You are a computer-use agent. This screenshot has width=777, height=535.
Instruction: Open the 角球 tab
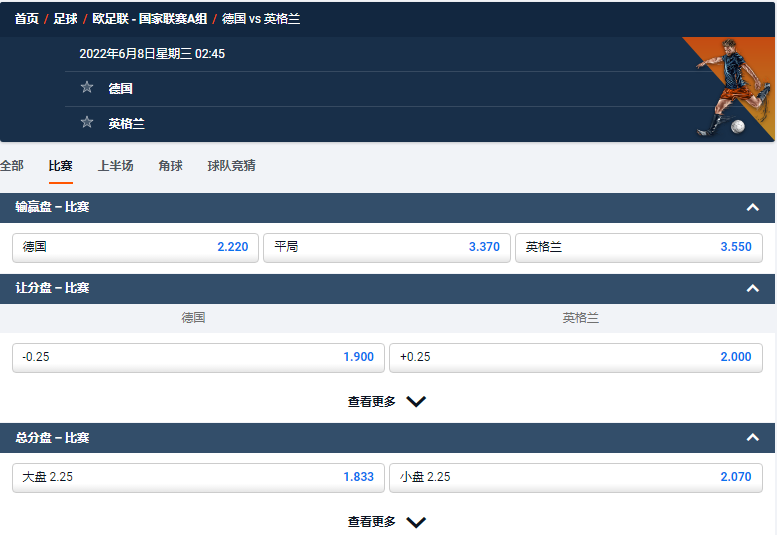170,166
